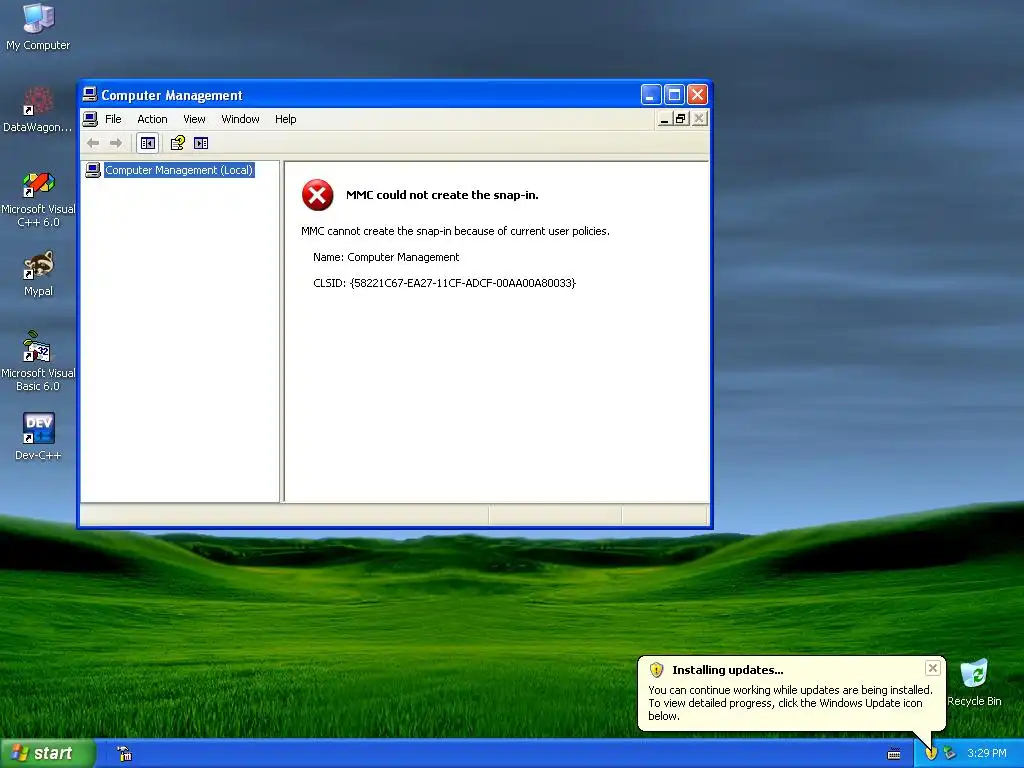Image resolution: width=1024 pixels, height=768 pixels.
Task: Launch the Dev-C++ desktop shortcut
Action: (x=38, y=436)
